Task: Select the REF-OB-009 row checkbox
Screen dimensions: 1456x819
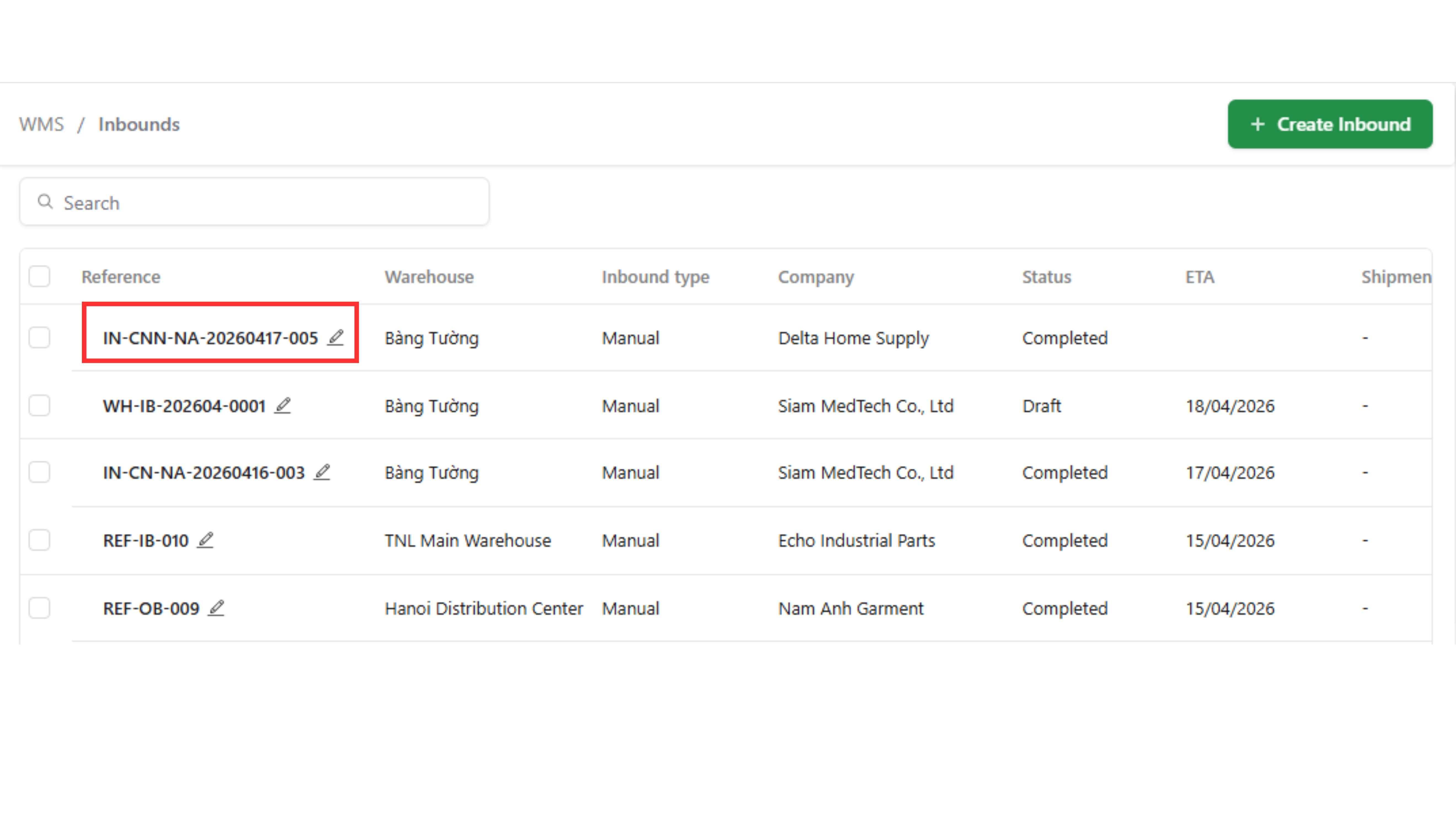Action: point(39,608)
